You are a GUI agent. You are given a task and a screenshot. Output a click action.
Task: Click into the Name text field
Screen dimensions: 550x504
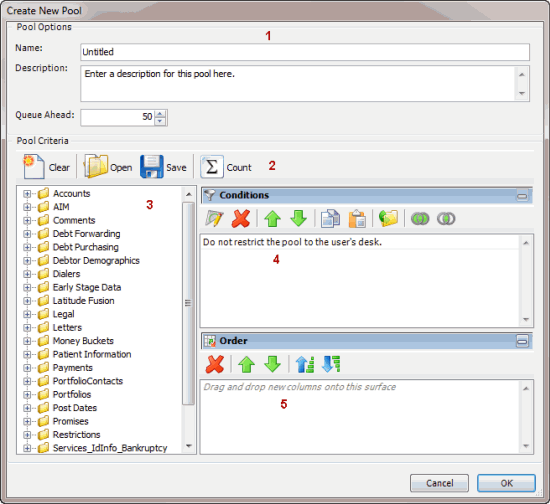click(x=305, y=52)
